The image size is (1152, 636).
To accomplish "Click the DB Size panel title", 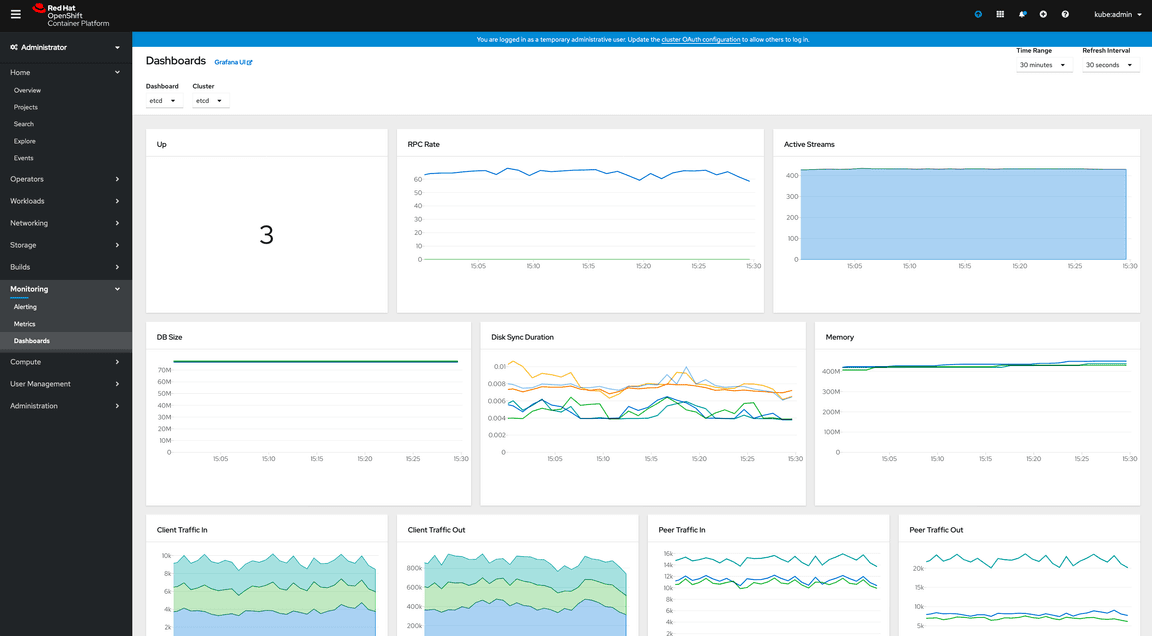I will [169, 337].
